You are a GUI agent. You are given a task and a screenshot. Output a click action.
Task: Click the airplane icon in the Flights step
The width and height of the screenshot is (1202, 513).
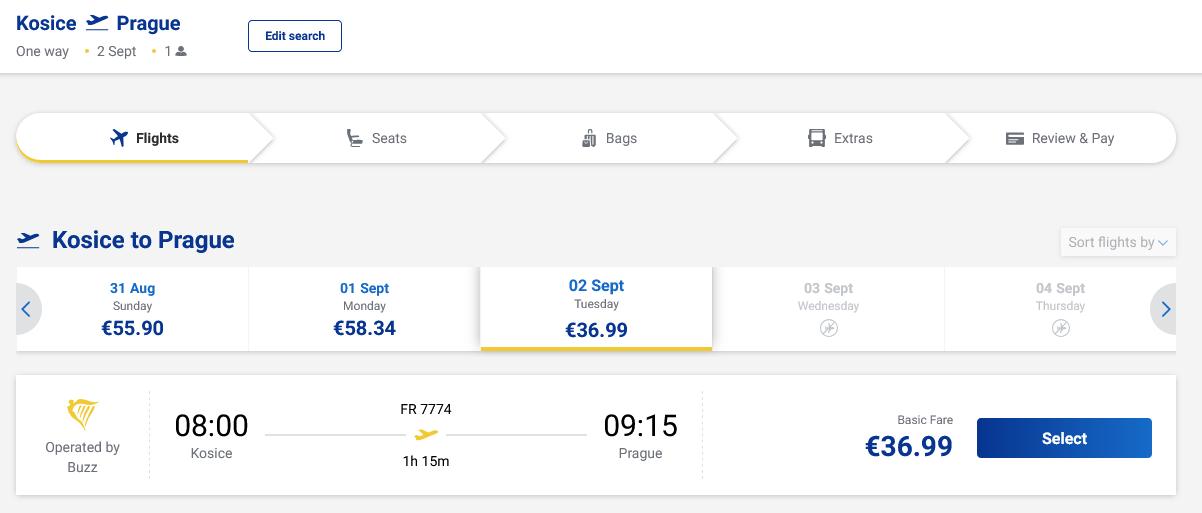(119, 138)
